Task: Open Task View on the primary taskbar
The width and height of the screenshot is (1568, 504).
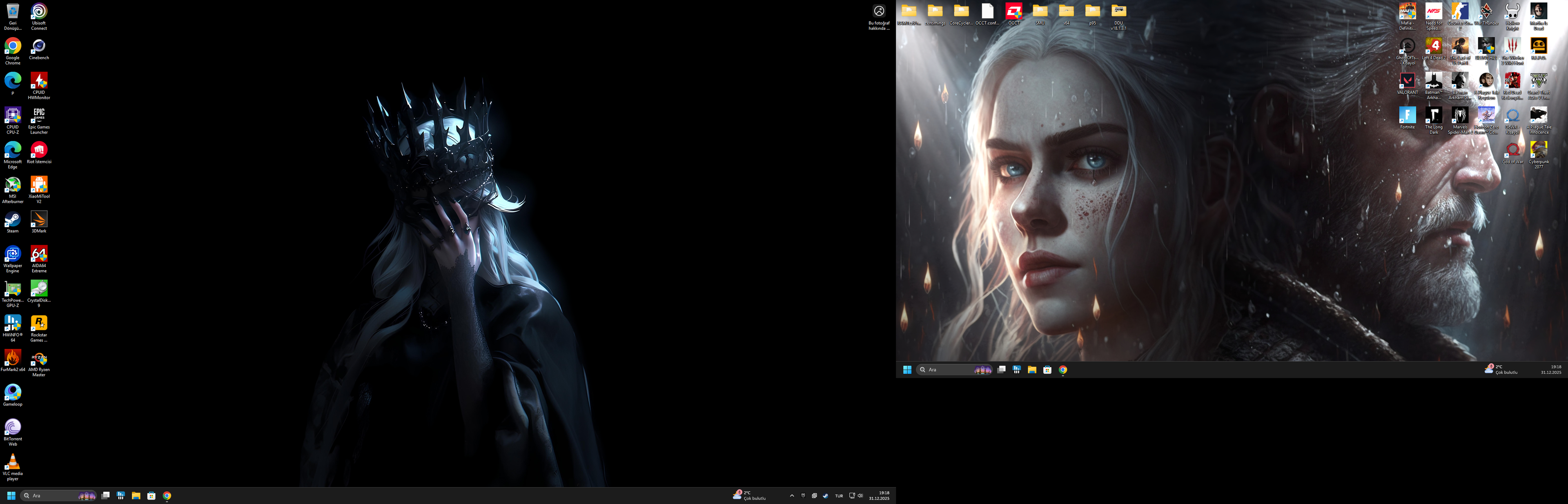Action: [x=105, y=495]
